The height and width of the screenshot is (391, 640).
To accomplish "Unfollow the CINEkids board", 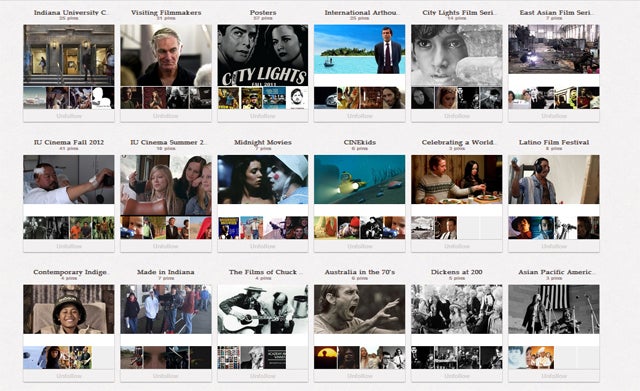I will [360, 246].
